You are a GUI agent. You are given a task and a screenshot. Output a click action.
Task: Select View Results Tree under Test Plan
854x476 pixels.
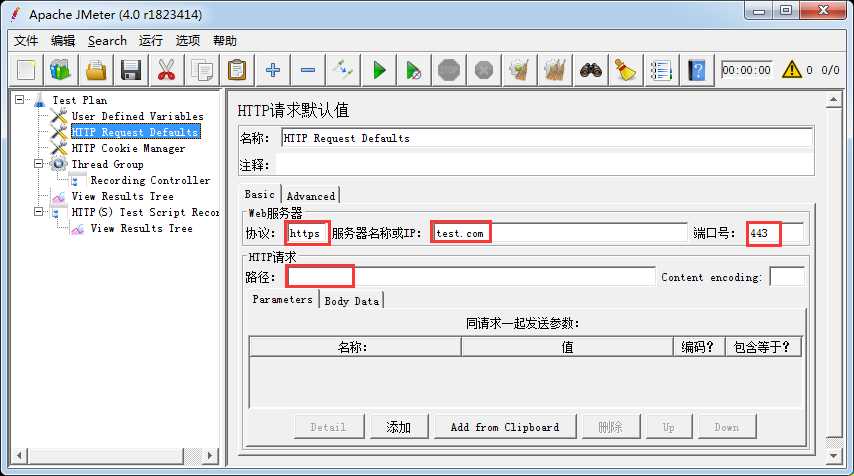pyautogui.click(x=123, y=196)
